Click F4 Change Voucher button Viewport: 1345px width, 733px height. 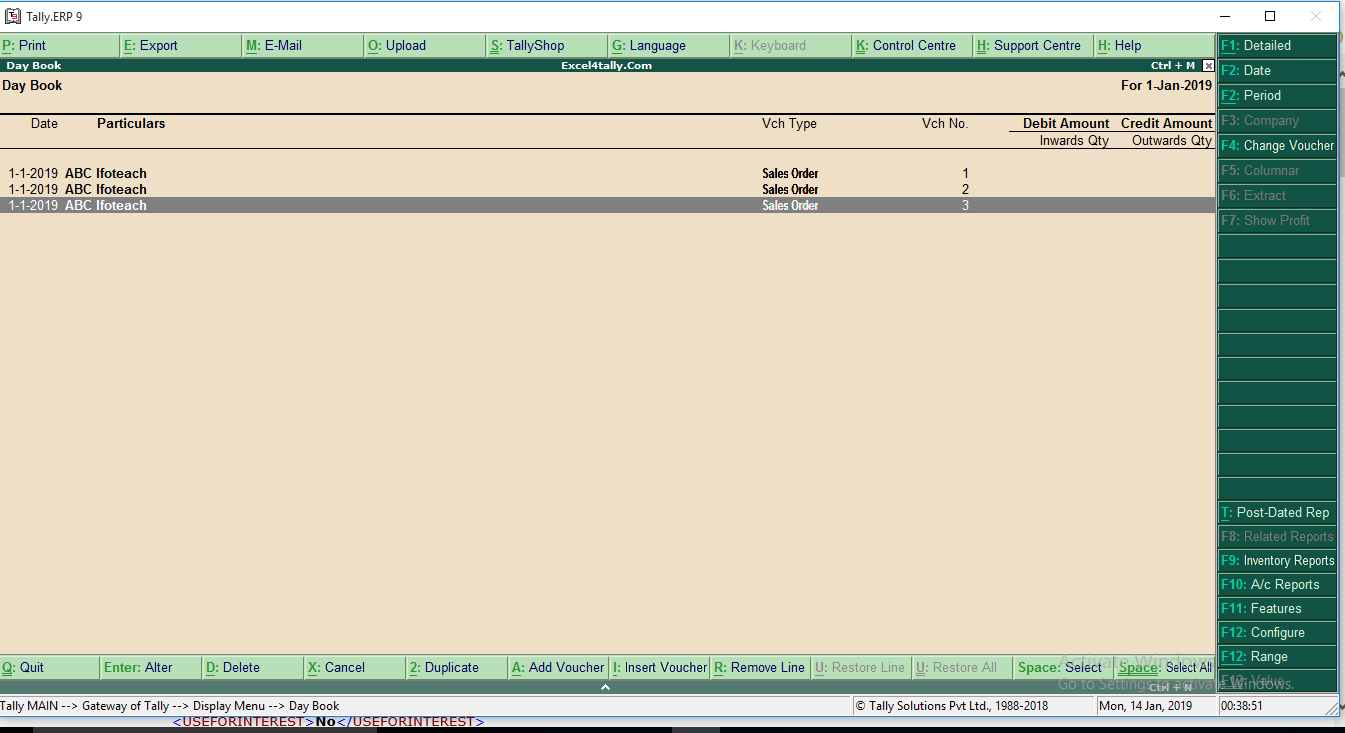pos(1277,146)
